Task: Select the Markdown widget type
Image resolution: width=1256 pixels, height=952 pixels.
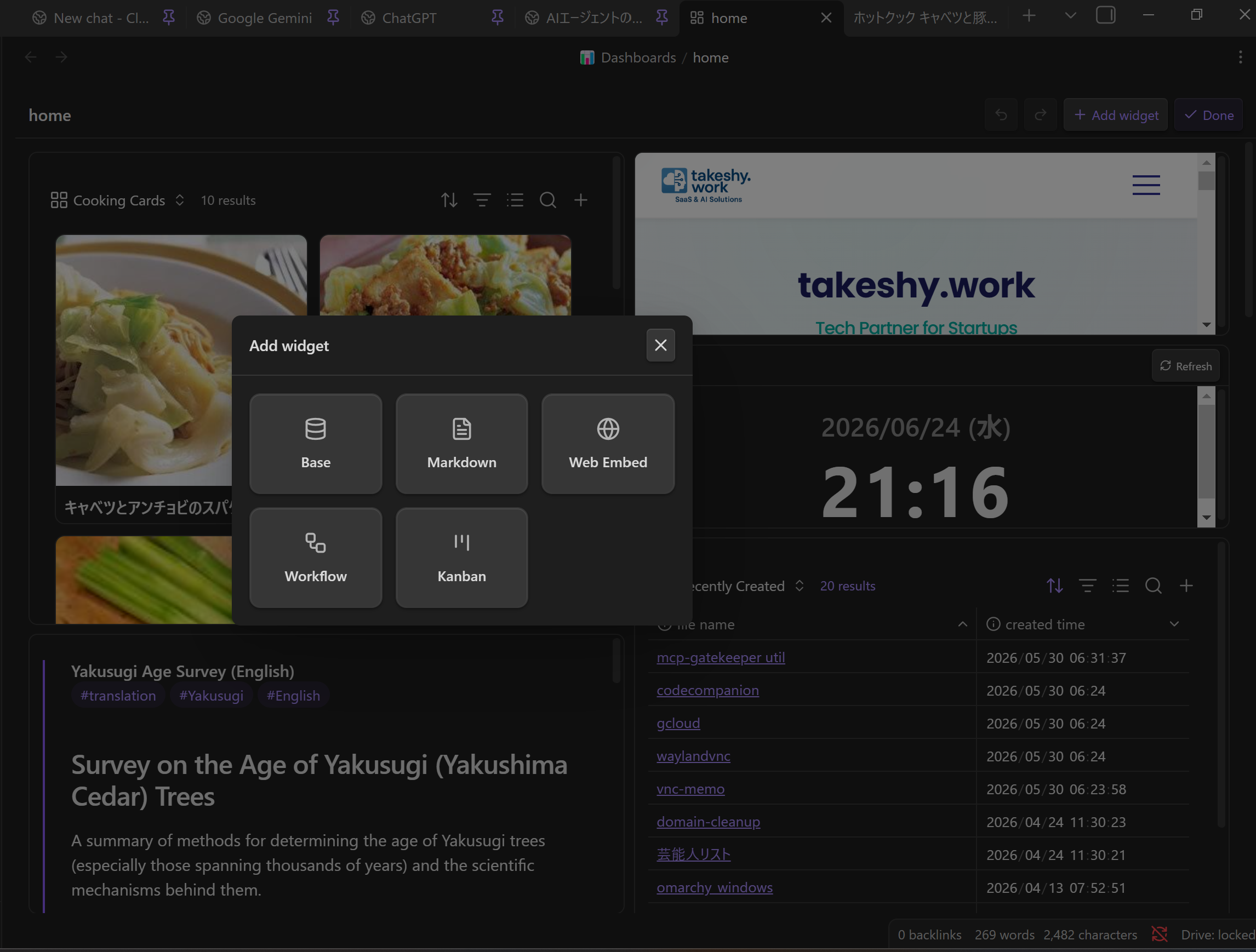Action: coord(461,444)
